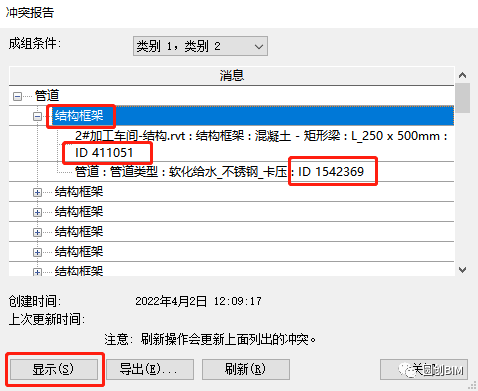Select the 管道 root row

(x=232, y=96)
